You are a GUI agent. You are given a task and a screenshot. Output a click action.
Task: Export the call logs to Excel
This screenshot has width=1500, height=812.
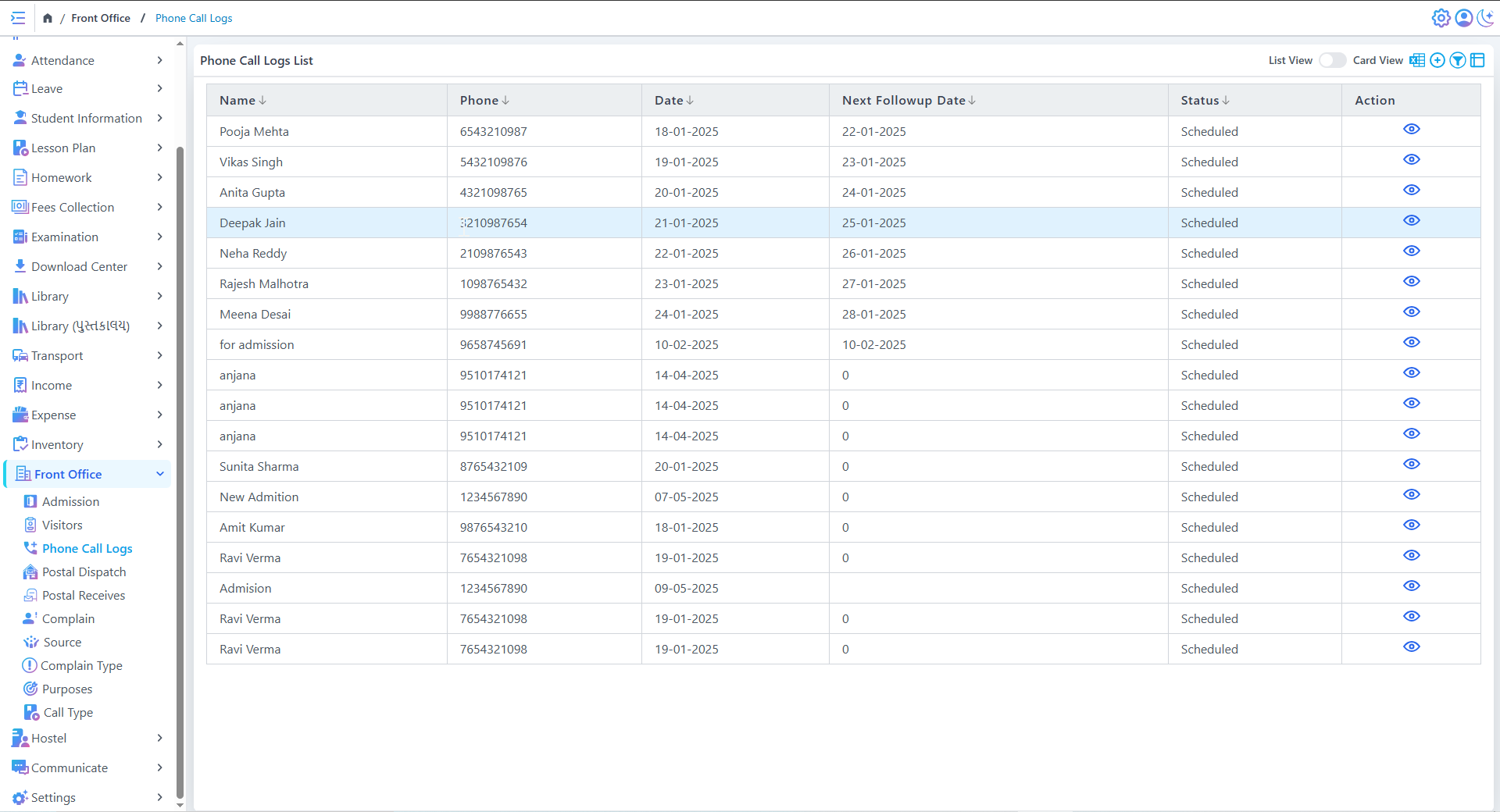tap(1416, 60)
